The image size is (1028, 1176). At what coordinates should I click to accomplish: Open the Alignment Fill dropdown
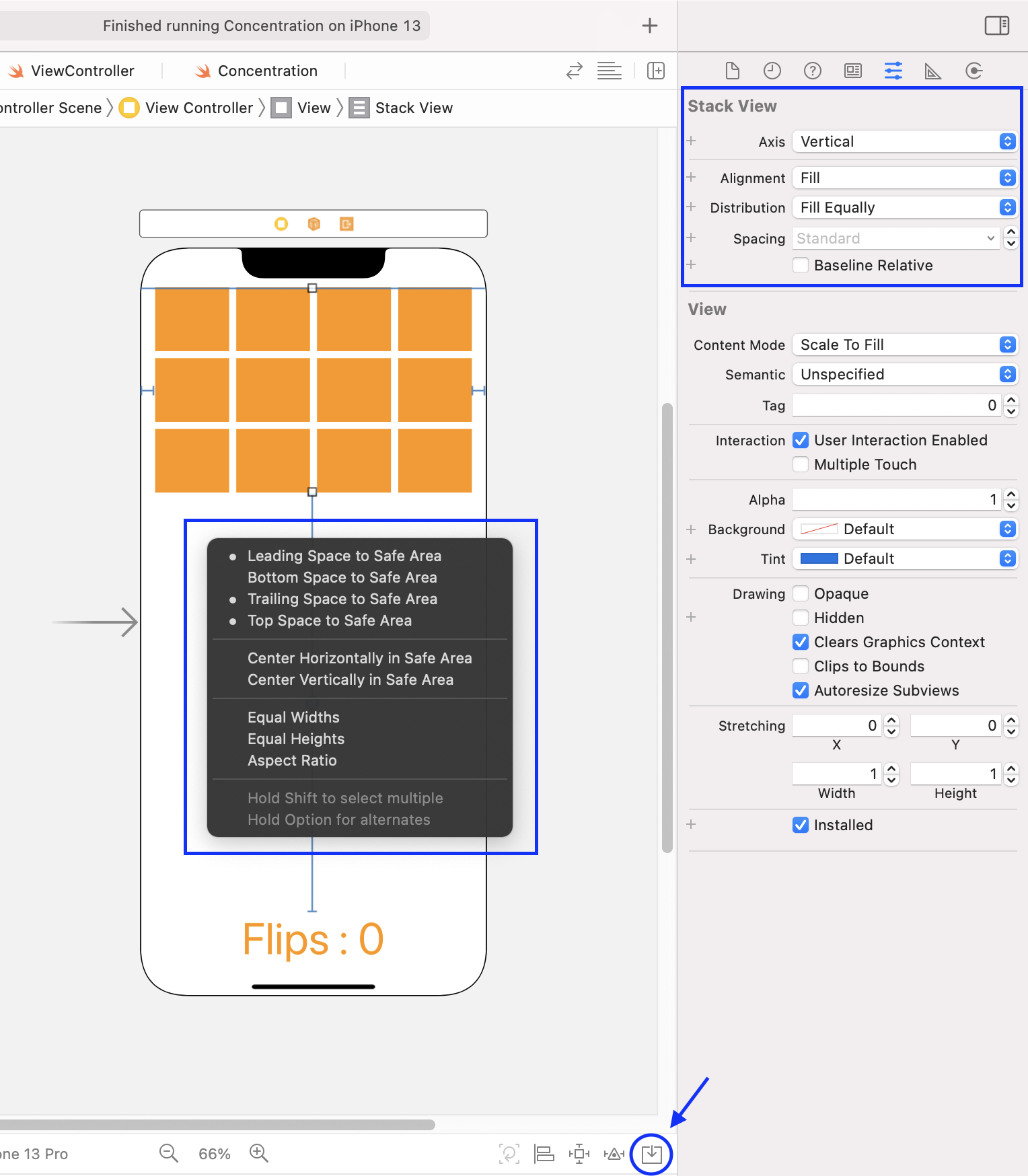904,178
